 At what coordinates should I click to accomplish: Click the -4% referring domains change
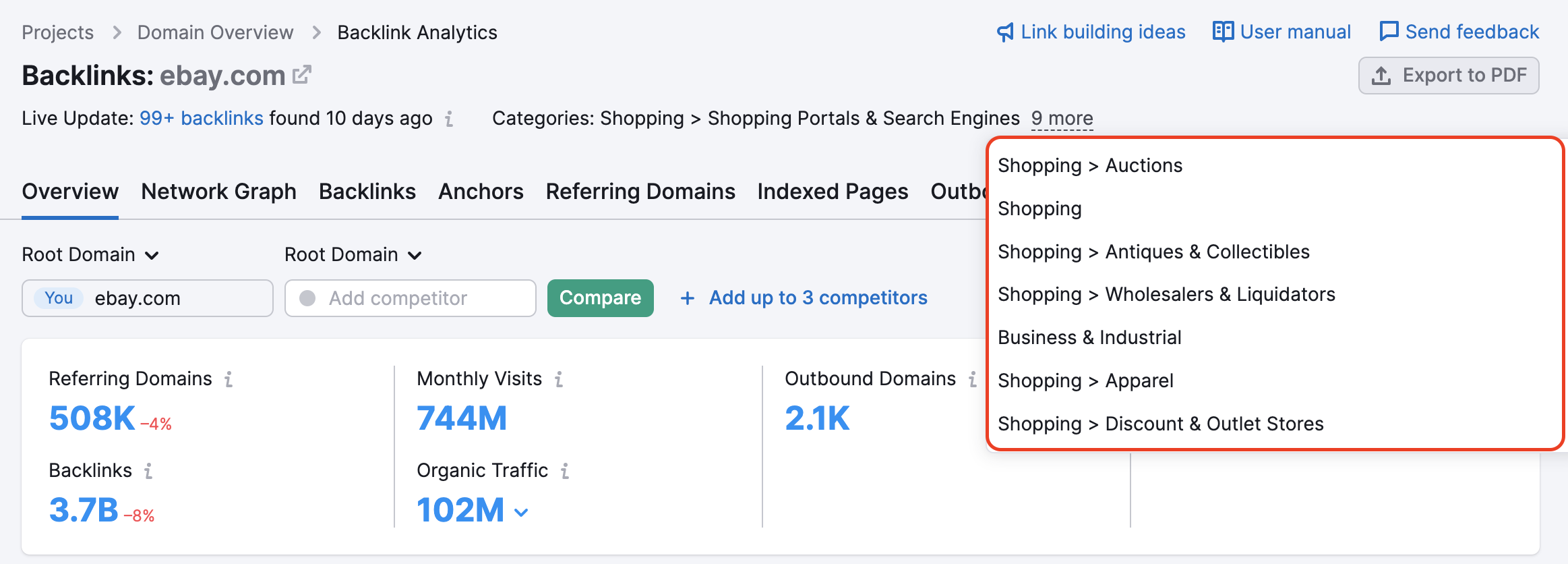(156, 424)
